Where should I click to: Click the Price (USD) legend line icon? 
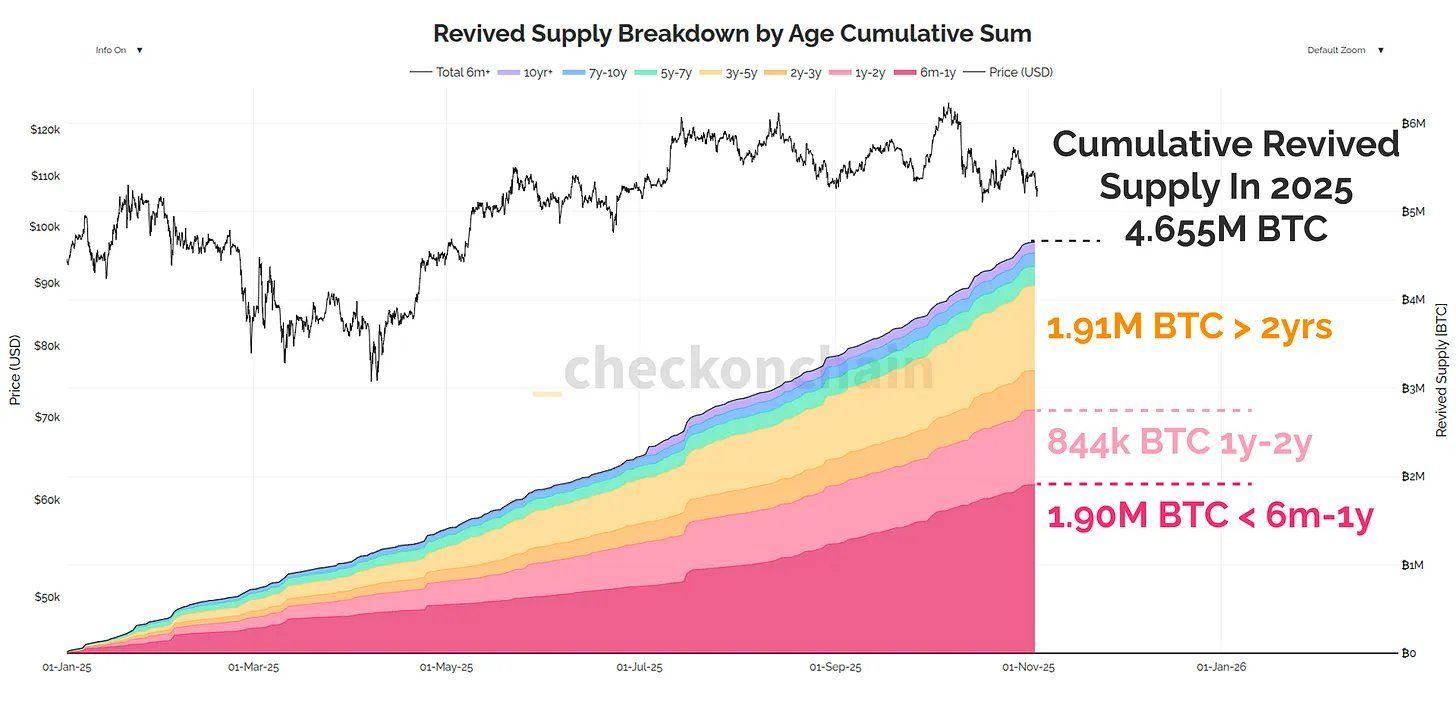pos(973,72)
